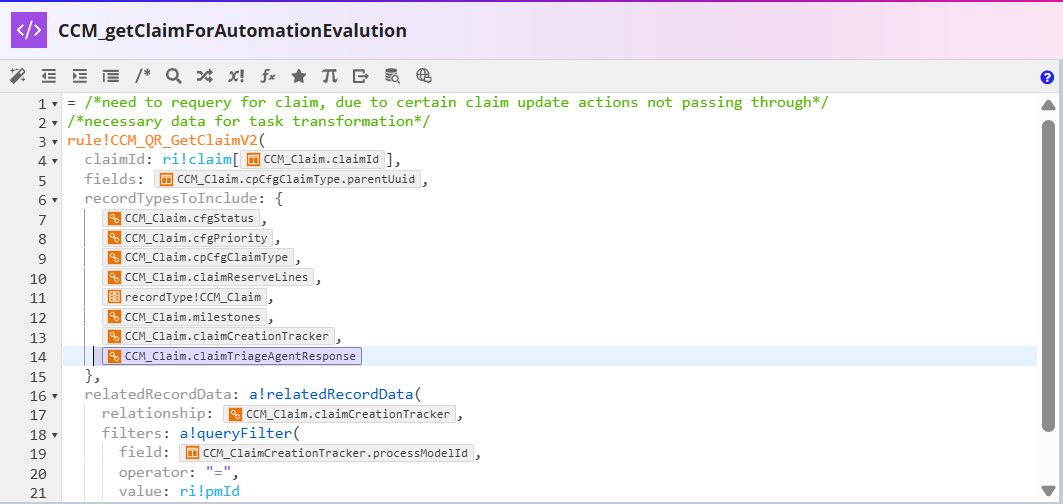1063x504 pixels.
Task: Collapse a!queryFilter fold arrow on line 18
Action: (x=54, y=434)
